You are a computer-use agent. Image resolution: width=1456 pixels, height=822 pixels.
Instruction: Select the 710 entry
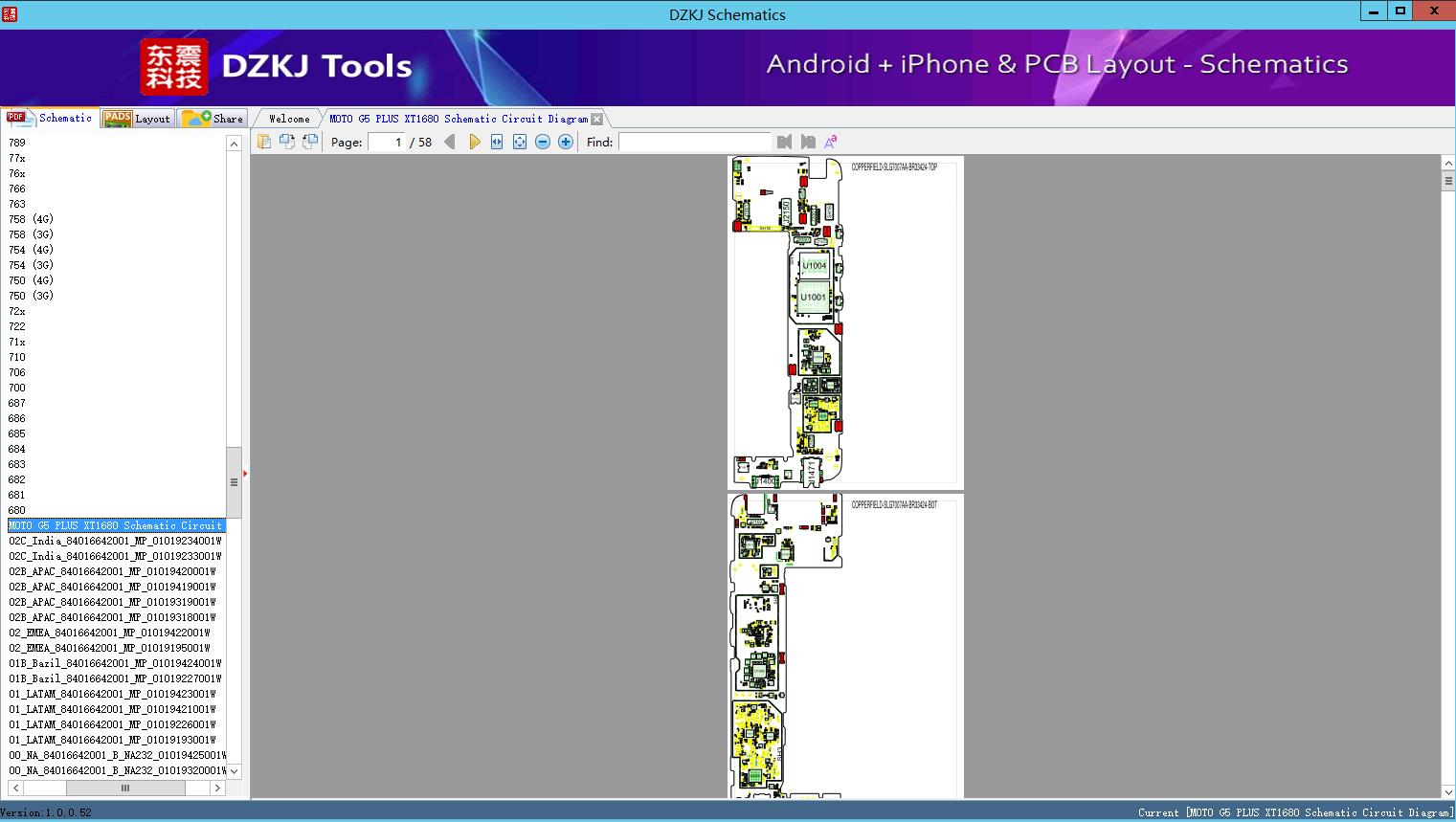pos(17,357)
